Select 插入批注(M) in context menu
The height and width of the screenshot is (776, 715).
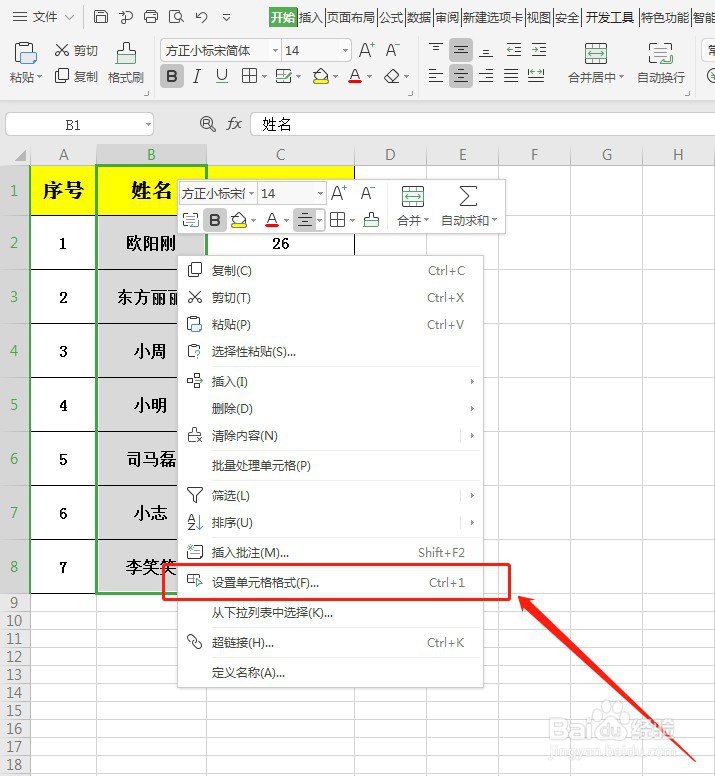coord(330,552)
